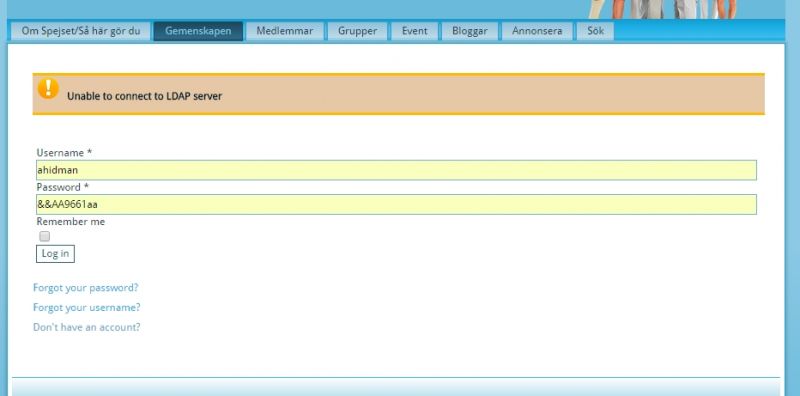The height and width of the screenshot is (396, 800).
Task: Click the Remember me label text
Action: pos(70,221)
